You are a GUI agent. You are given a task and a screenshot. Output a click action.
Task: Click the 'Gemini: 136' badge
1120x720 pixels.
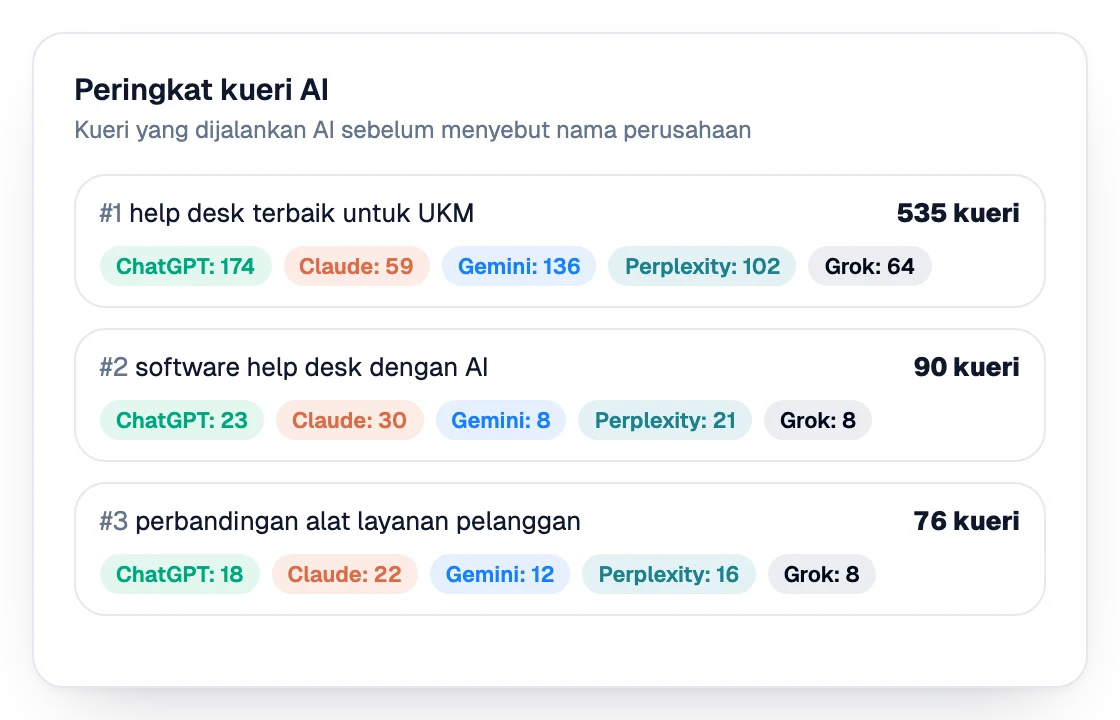click(519, 266)
